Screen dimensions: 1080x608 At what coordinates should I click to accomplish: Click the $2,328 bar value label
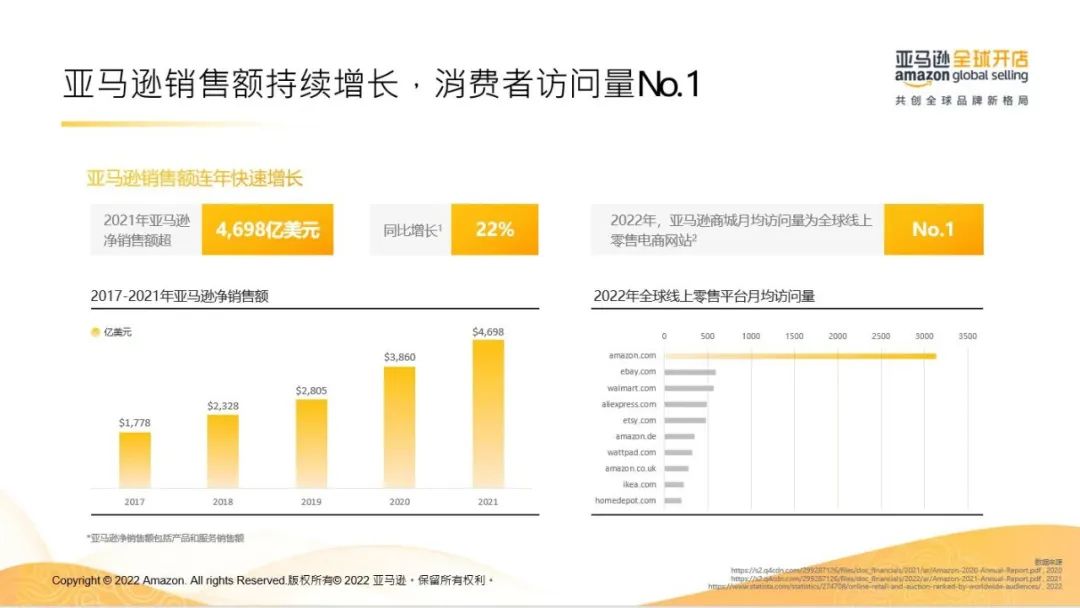223,406
